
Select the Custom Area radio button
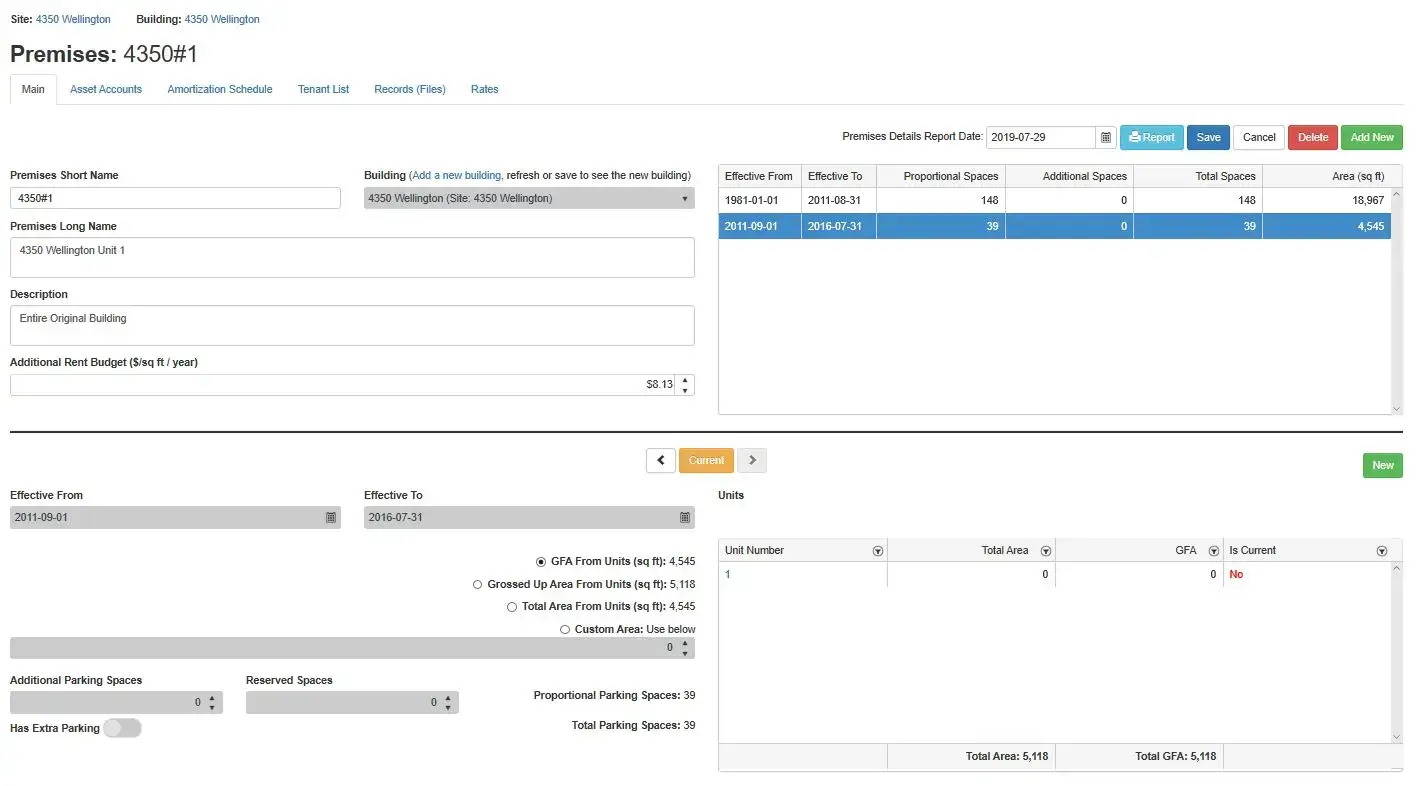pyautogui.click(x=563, y=628)
